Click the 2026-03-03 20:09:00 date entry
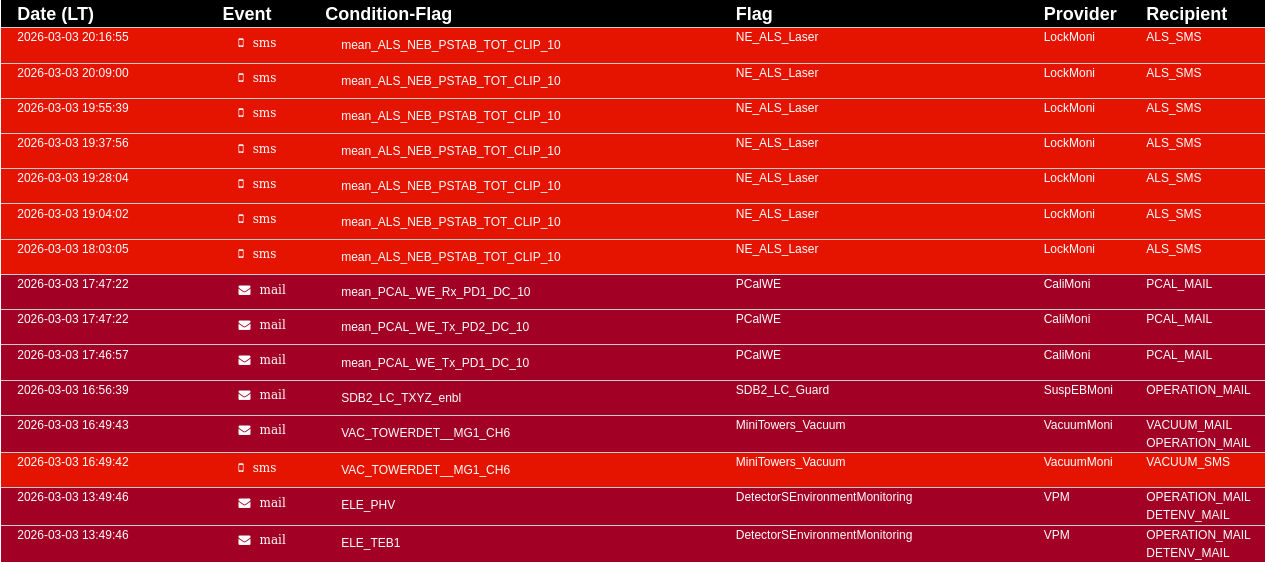Image resolution: width=1265 pixels, height=562 pixels. [x=73, y=73]
